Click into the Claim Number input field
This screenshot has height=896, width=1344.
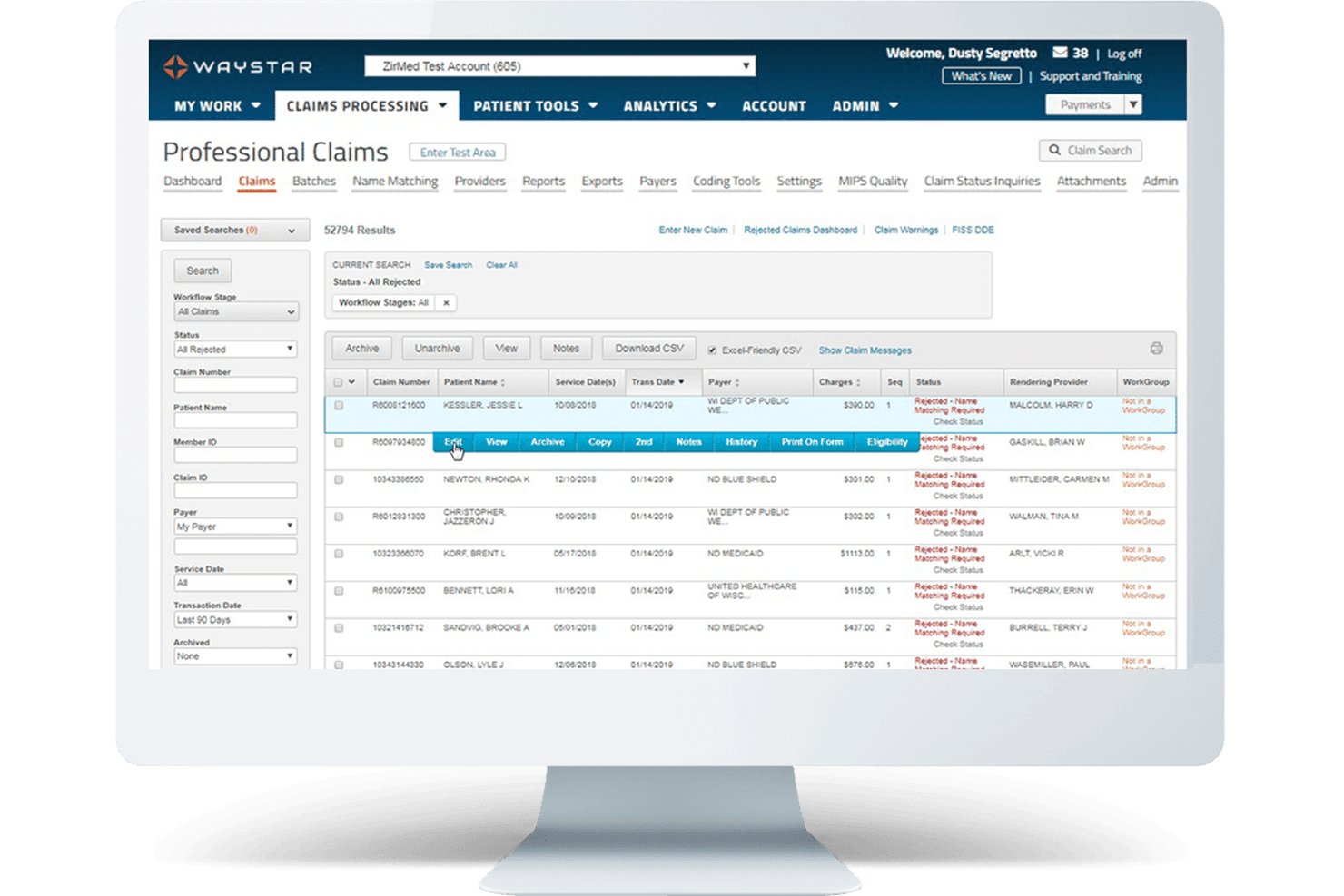point(235,385)
